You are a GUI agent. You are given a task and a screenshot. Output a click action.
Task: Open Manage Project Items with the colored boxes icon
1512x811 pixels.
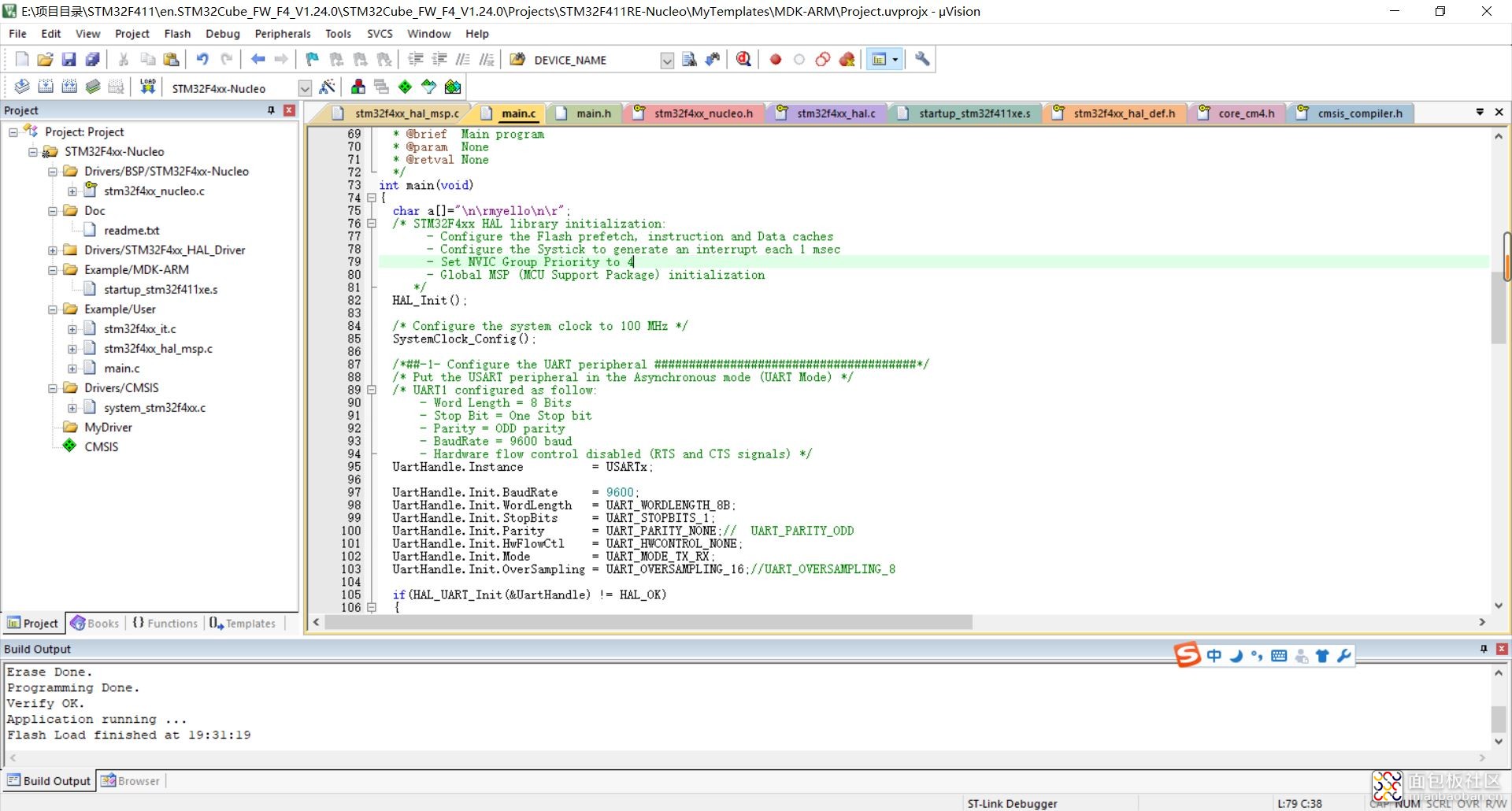[x=358, y=87]
